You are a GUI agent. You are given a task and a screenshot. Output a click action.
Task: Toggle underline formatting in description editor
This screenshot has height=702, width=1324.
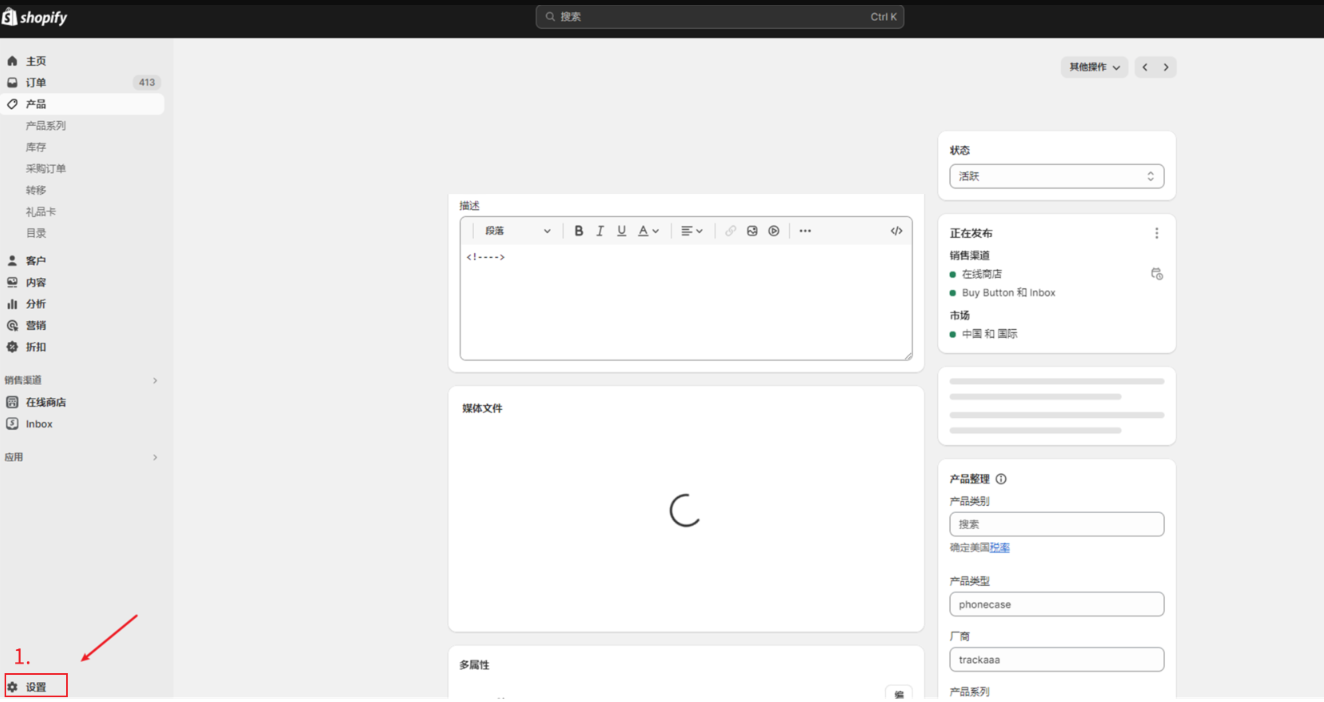(x=621, y=231)
